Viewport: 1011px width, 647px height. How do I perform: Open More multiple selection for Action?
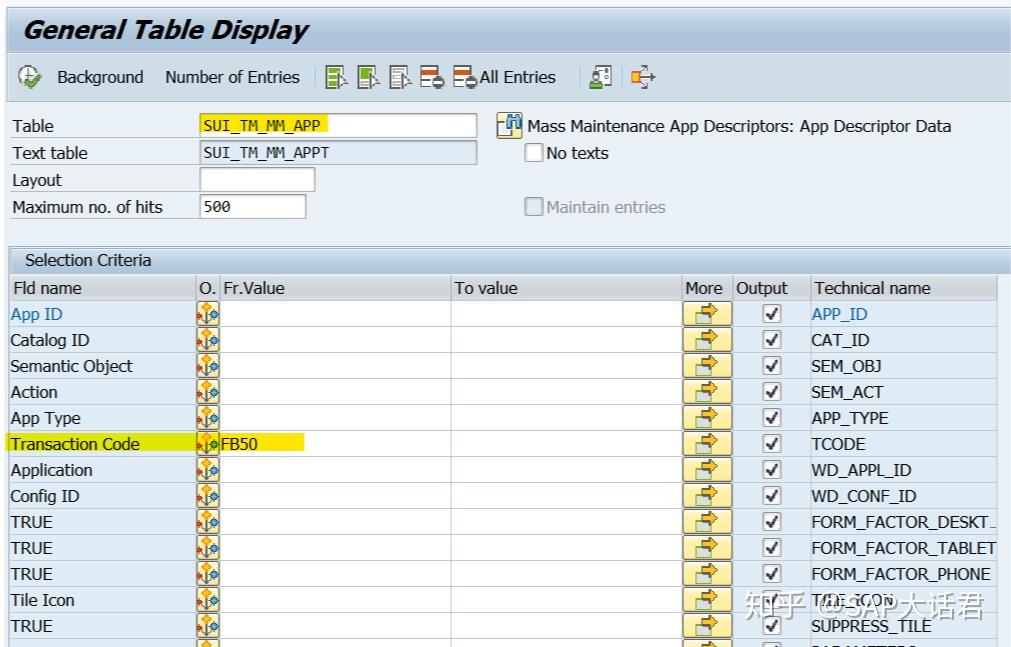(707, 392)
